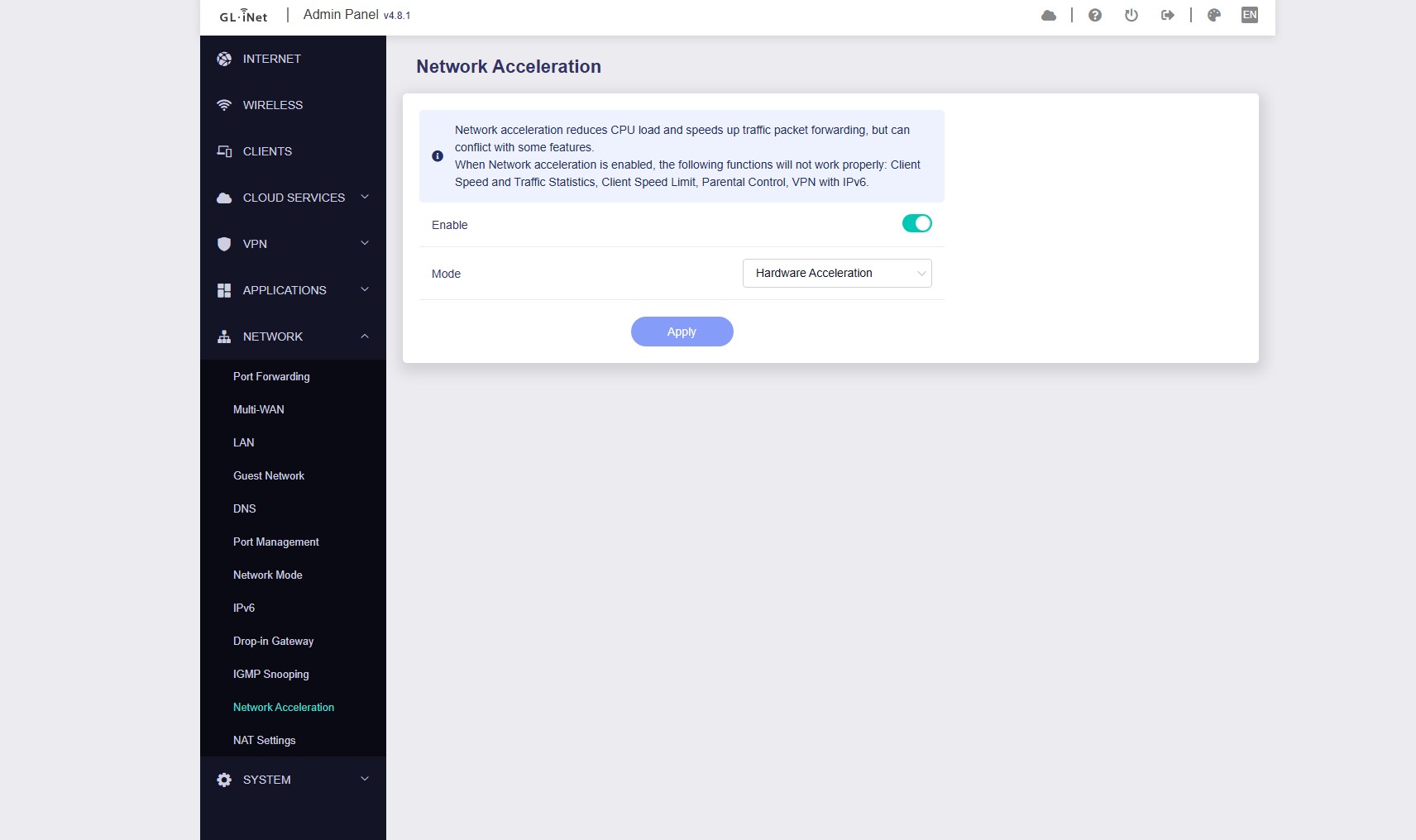Go to NAT Settings submenu item
This screenshot has width=1416, height=840.
coord(265,740)
